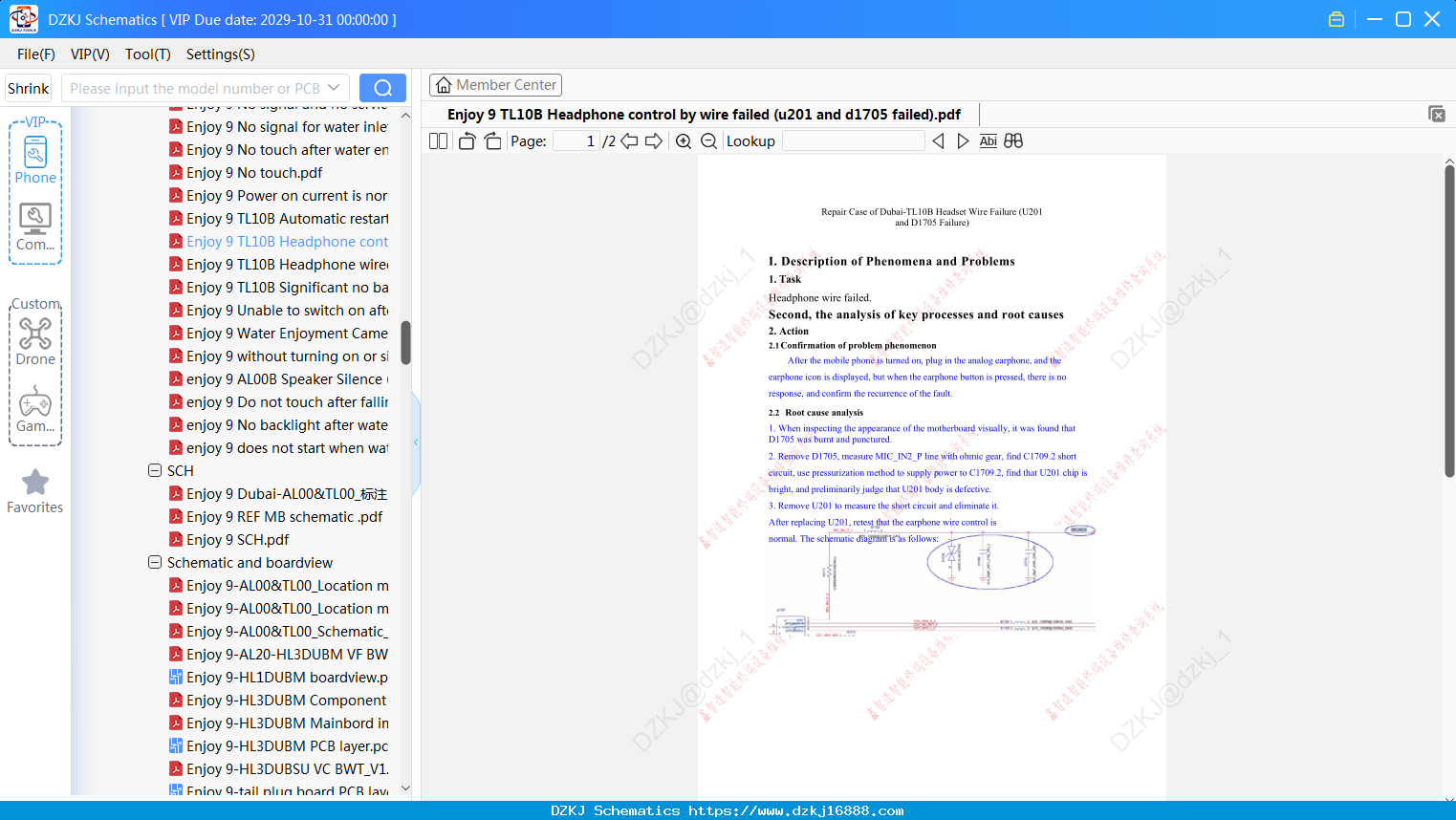The width and height of the screenshot is (1456, 820).
Task: Visit the dzkj16888.com link in the status bar
Action: 796,810
